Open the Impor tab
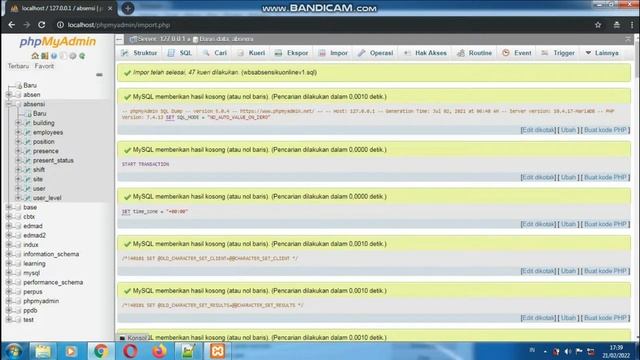 333,53
